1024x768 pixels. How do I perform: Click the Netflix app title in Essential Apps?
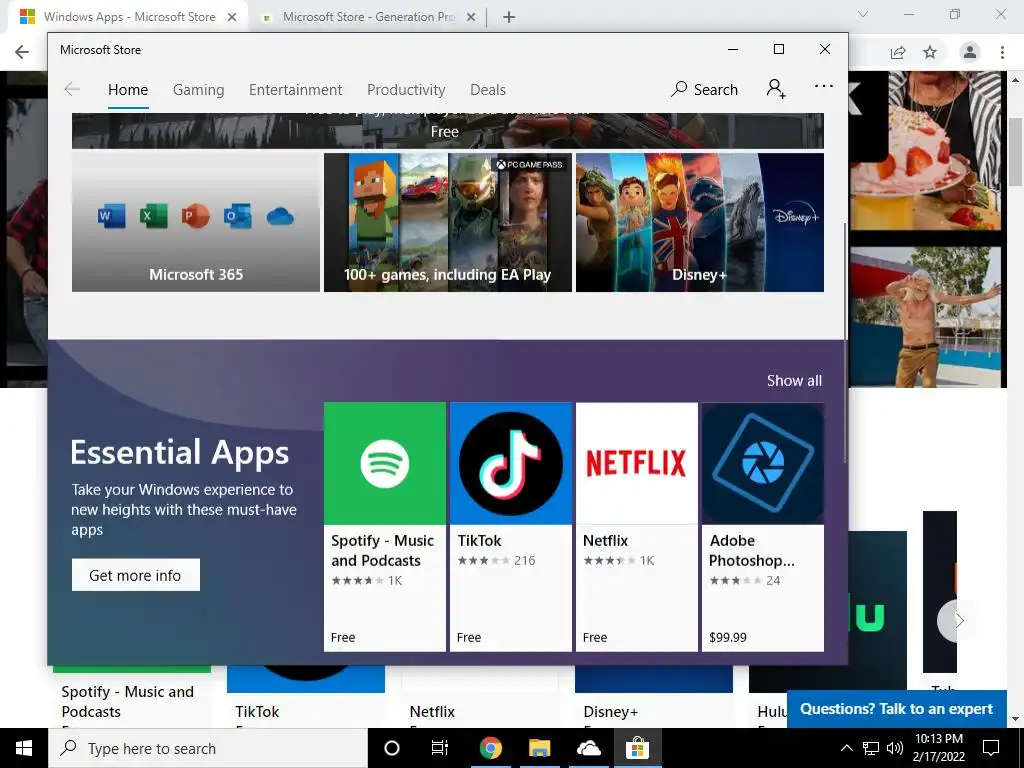coord(605,541)
